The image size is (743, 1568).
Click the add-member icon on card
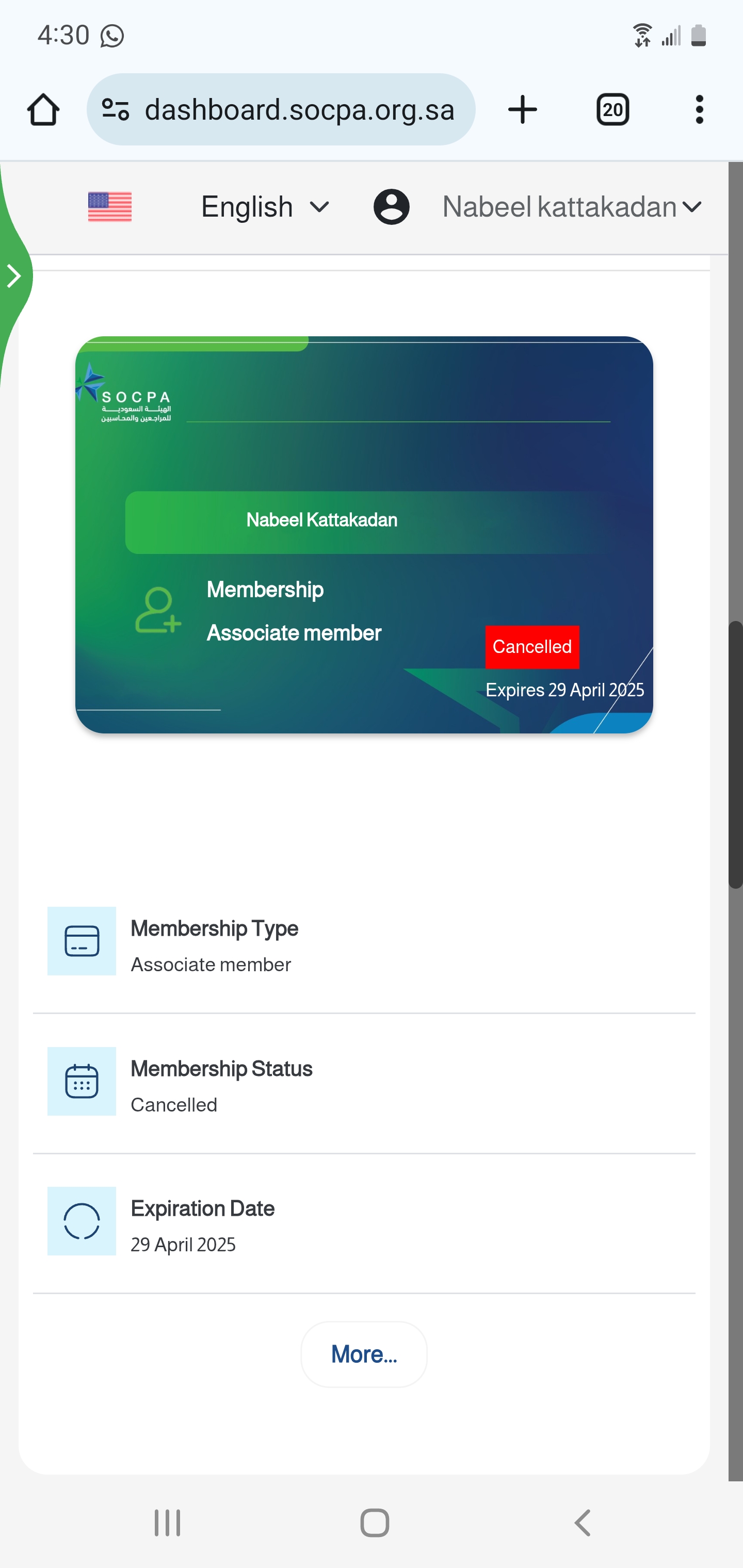click(158, 610)
